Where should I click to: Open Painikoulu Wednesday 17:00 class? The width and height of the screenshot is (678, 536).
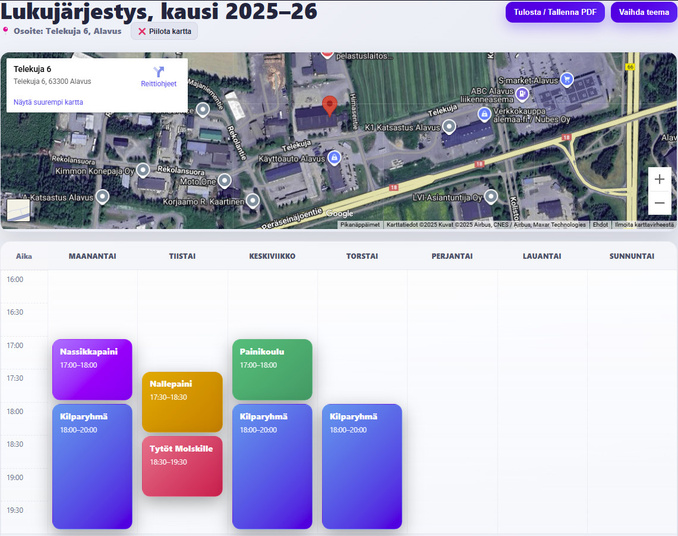click(x=272, y=369)
